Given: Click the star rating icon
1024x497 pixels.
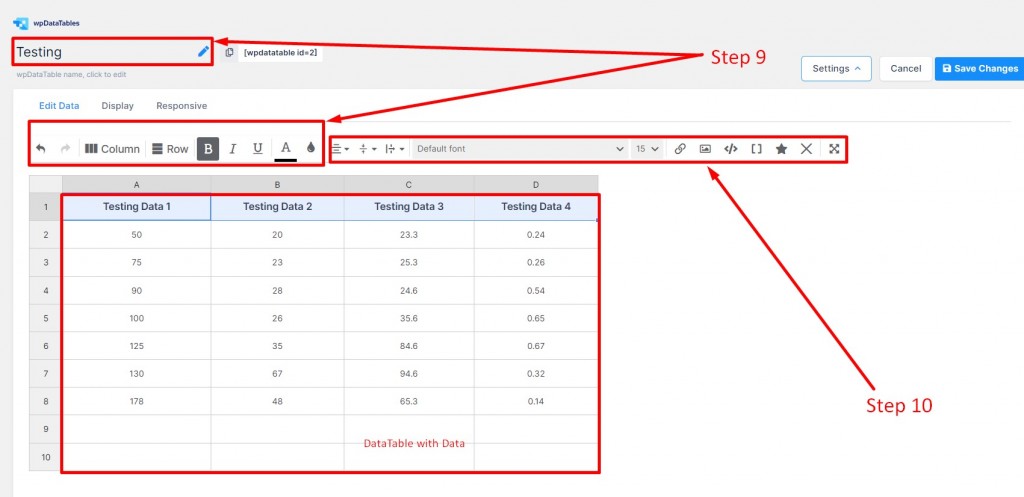Looking at the screenshot, I should click(x=781, y=149).
